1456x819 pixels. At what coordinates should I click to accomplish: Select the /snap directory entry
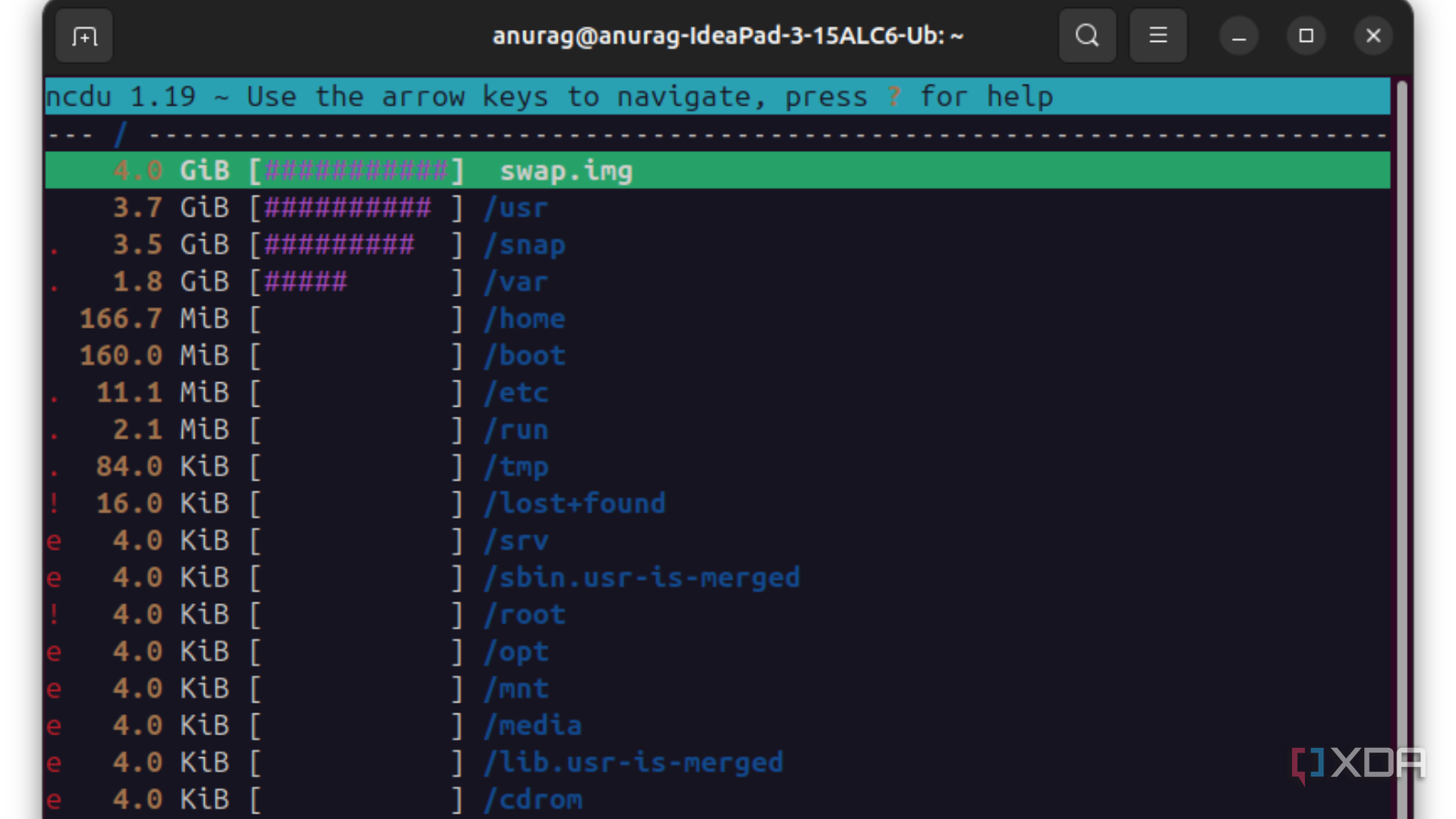pyautogui.click(x=524, y=245)
